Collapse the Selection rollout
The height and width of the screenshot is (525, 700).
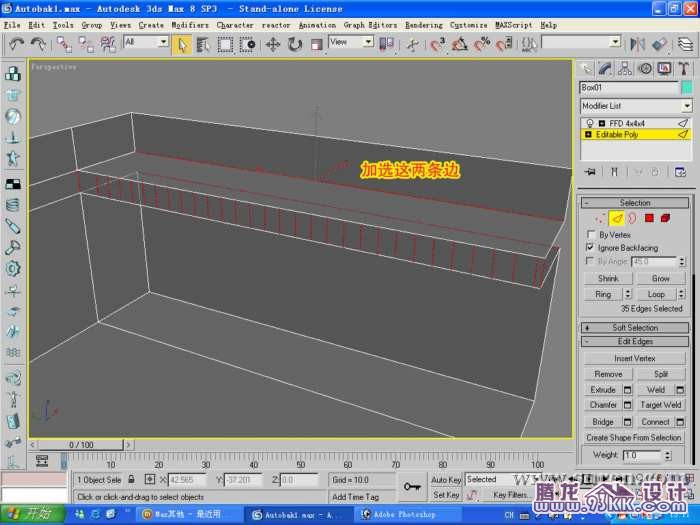(635, 203)
